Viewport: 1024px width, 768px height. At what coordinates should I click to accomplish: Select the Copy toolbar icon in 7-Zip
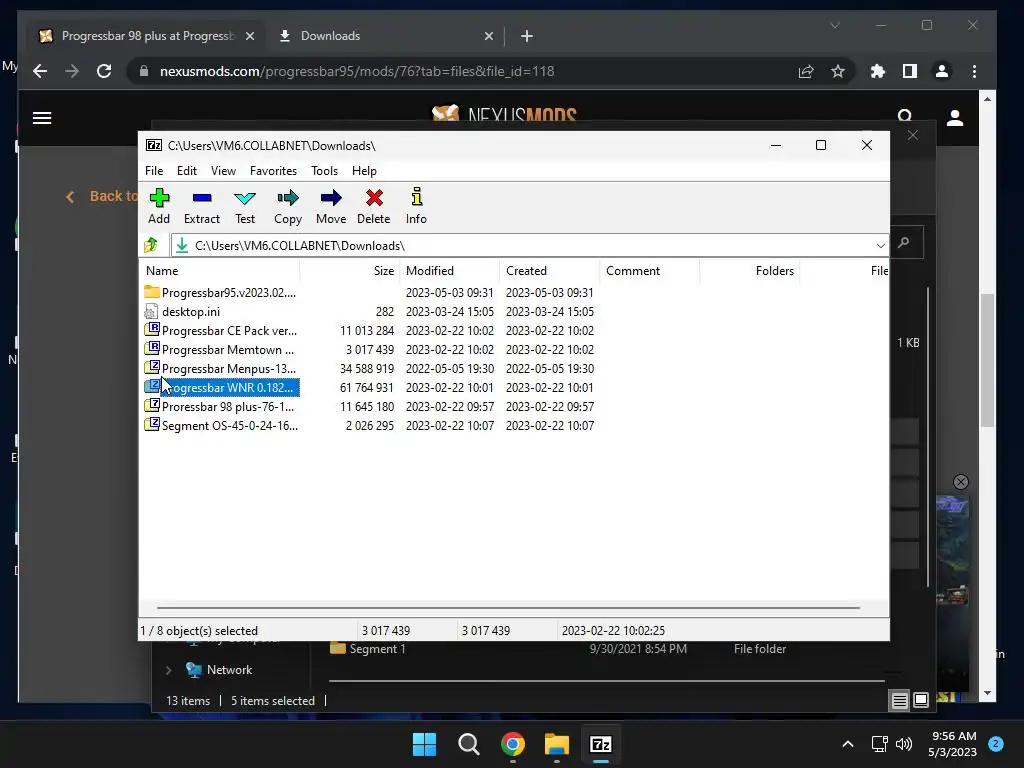pos(288,206)
